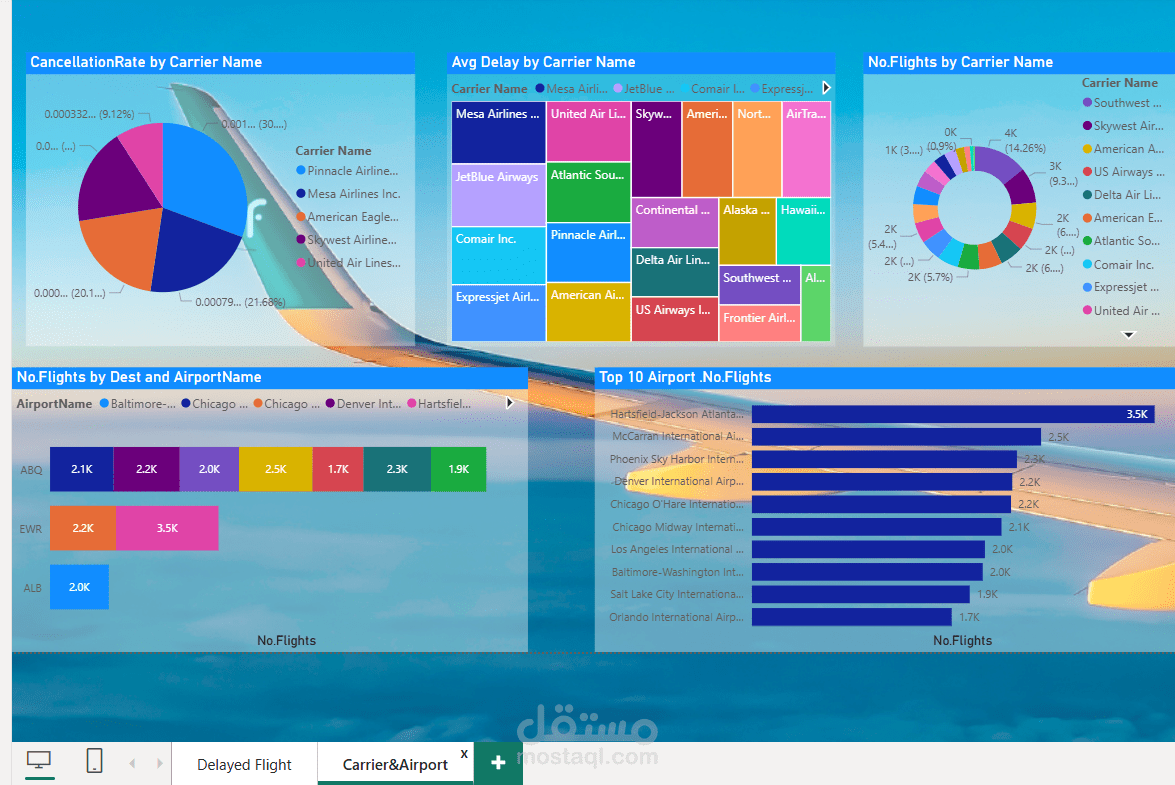Switch to desktop layout view icon
The image size is (1175, 785).
(x=39, y=760)
